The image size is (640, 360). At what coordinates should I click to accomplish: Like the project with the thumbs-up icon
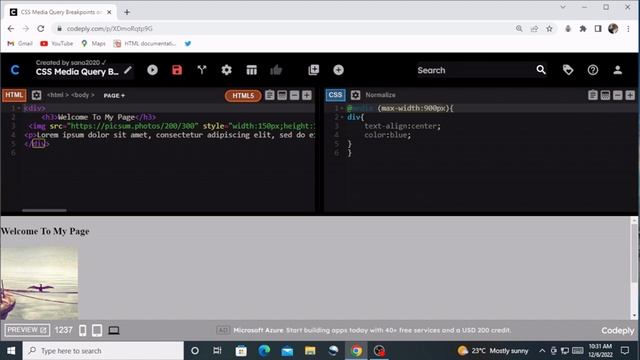click(x=276, y=70)
